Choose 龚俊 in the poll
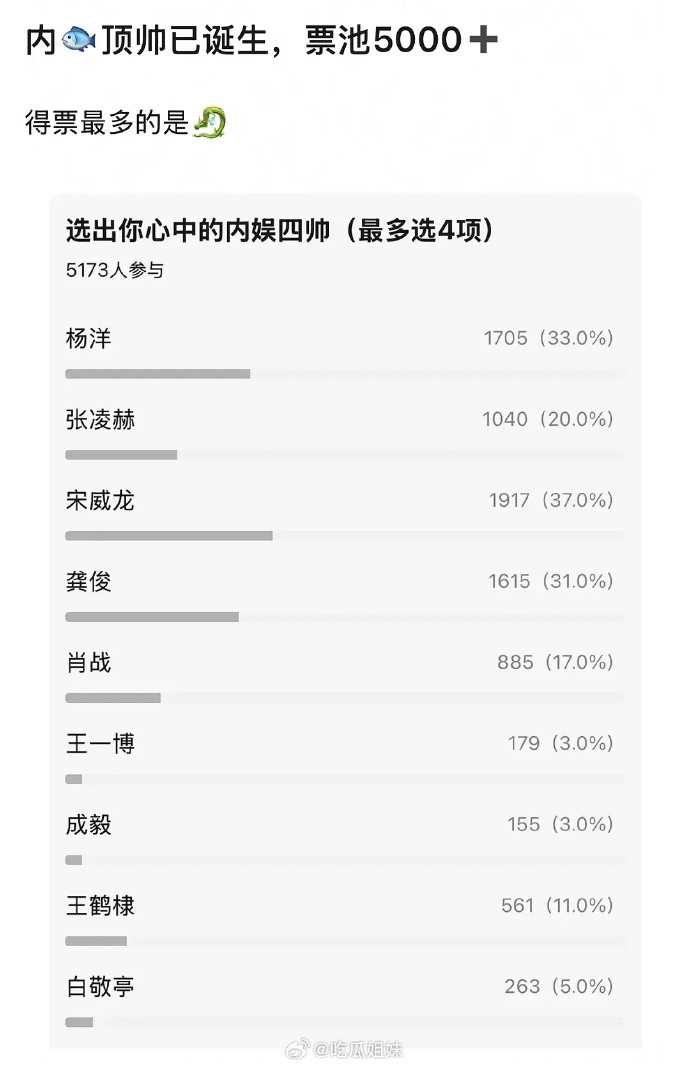Viewport: 690px width, 1066px height. pyautogui.click(x=345, y=597)
